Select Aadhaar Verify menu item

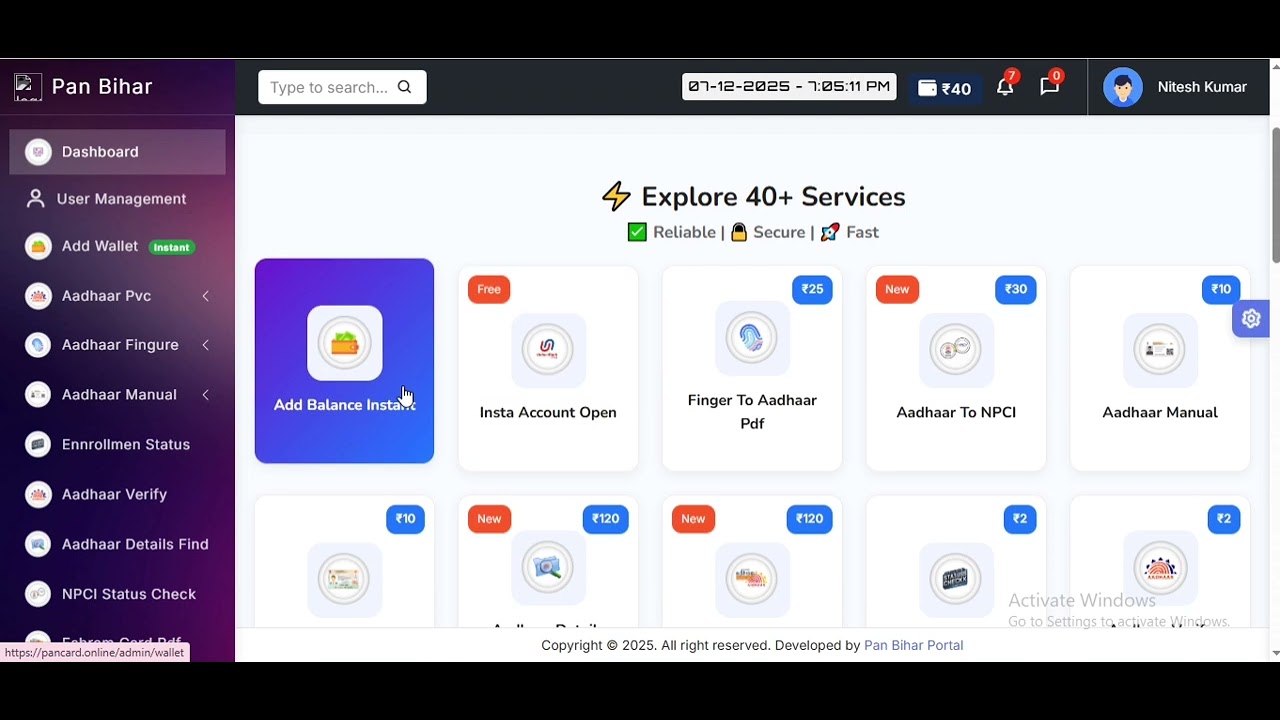117,494
